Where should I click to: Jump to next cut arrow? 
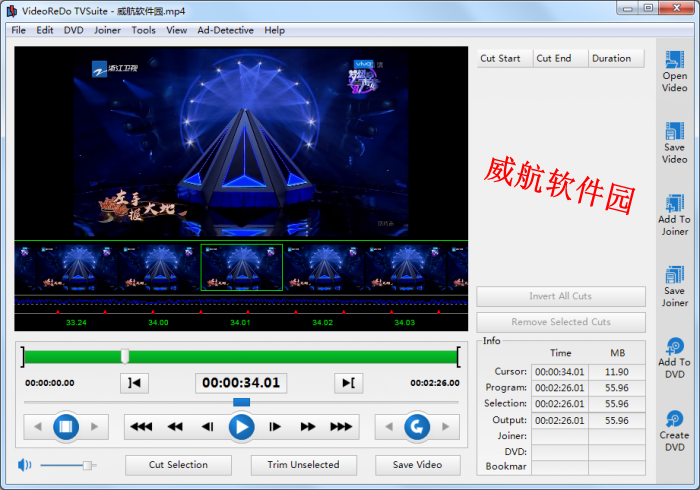click(x=446, y=427)
